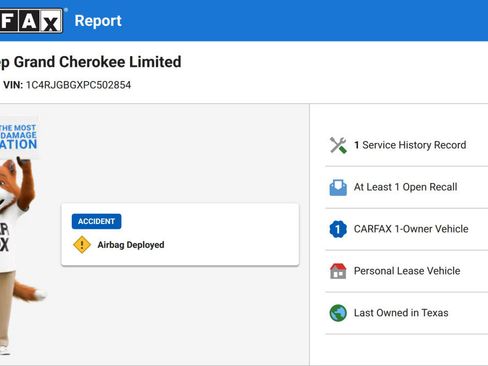
Task: Click the green globe location icon
Action: [x=338, y=313]
